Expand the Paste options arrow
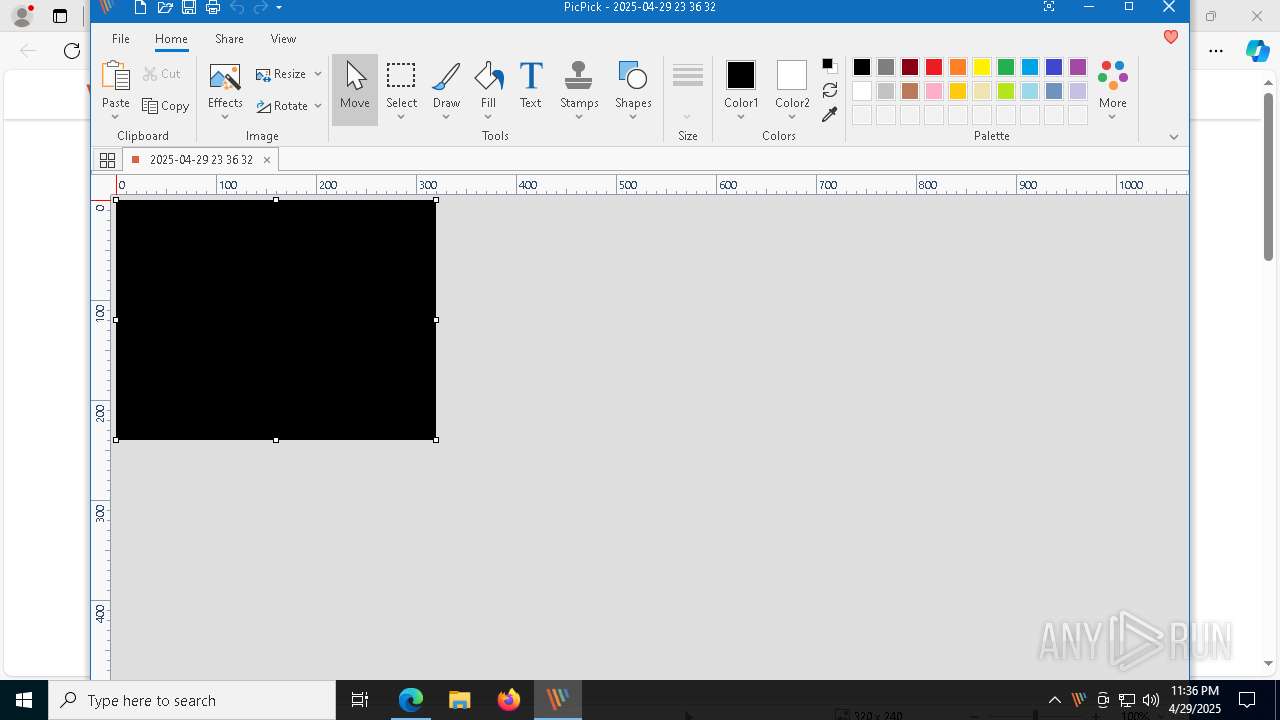The height and width of the screenshot is (720, 1280). click(x=116, y=117)
